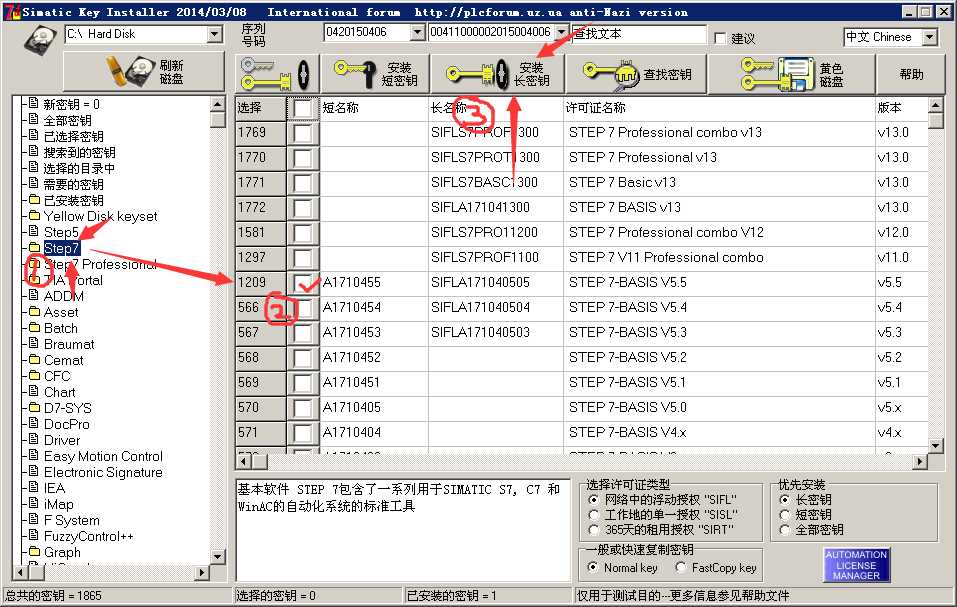Select Braumat in the tree
The width and height of the screenshot is (957, 607).
click(69, 344)
